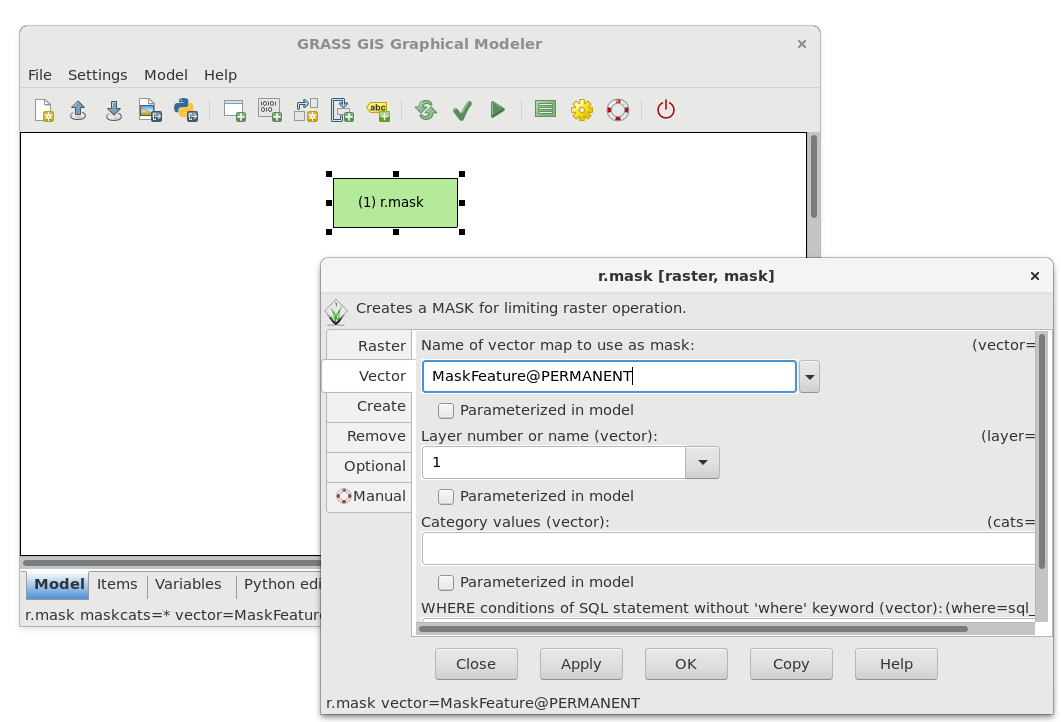
Task: Open the Python editor tab
Action: (x=281, y=585)
